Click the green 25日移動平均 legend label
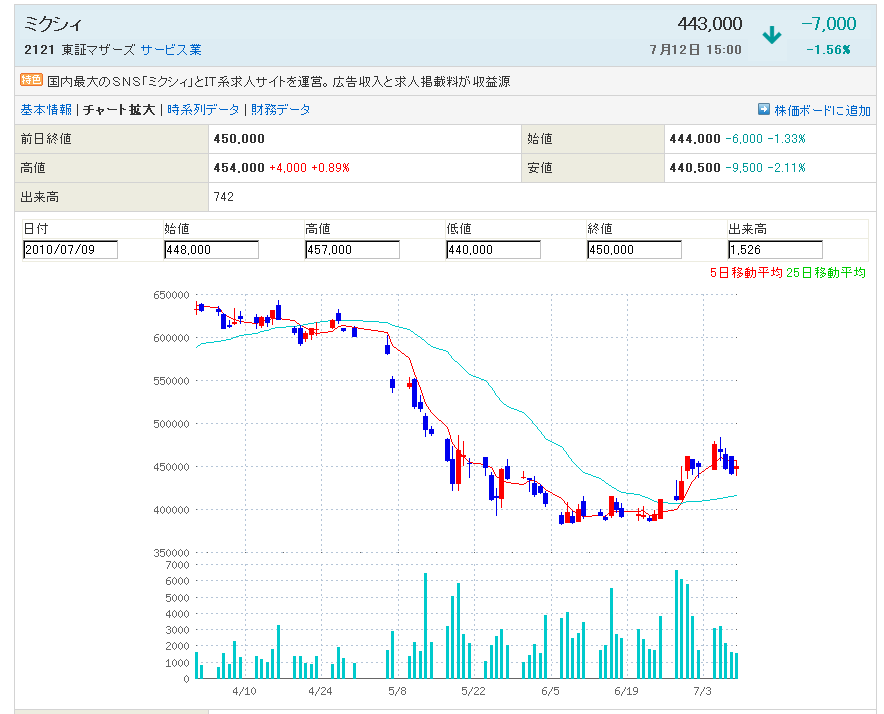Screen dimensions: 884x714 [x=826, y=273]
